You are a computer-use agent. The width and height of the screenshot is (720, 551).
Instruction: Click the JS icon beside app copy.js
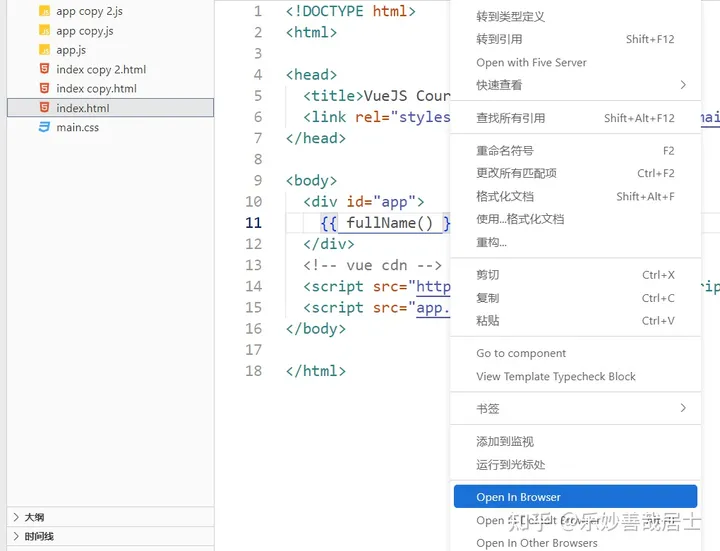45,31
